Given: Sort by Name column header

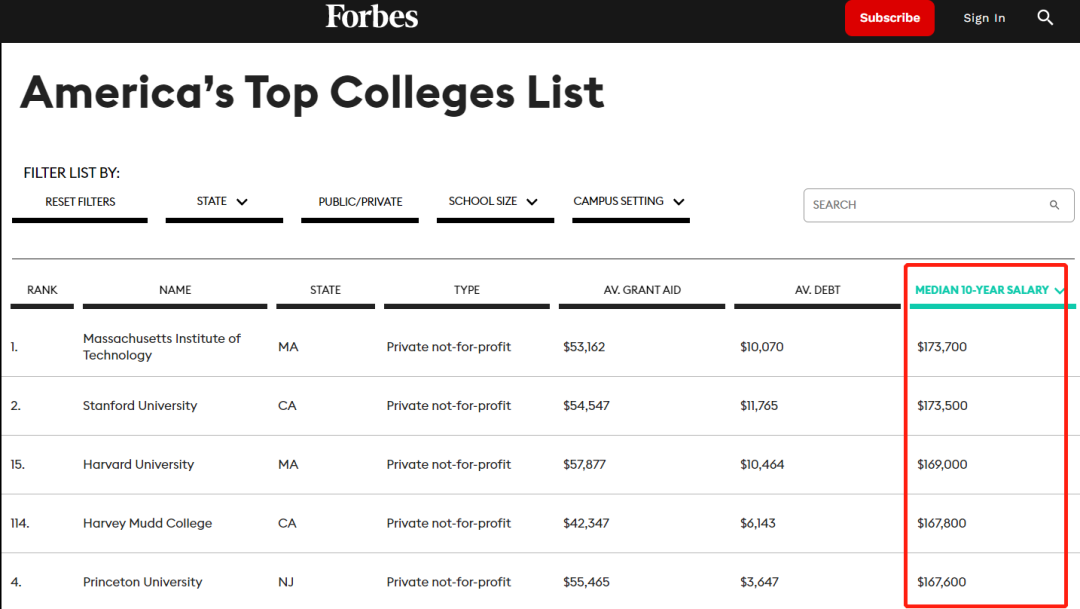Looking at the screenshot, I should coord(175,290).
